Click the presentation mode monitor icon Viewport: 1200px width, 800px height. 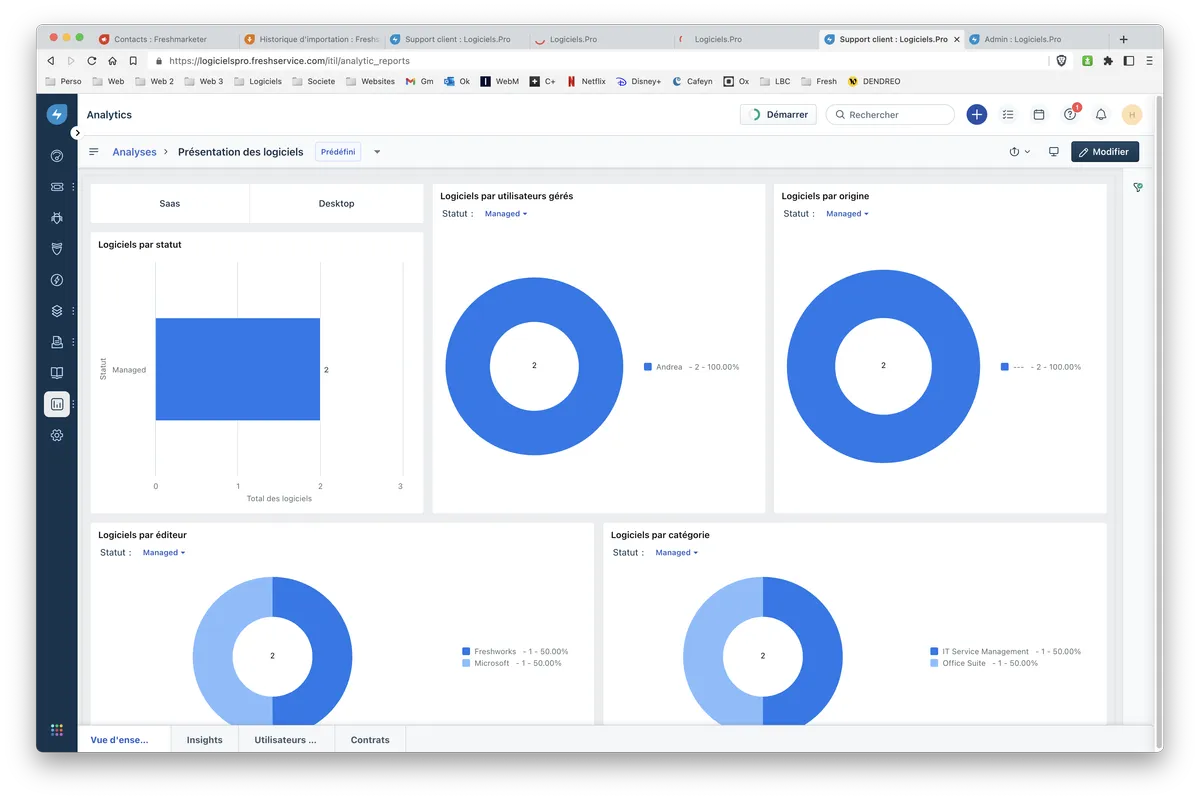pyautogui.click(x=1053, y=152)
